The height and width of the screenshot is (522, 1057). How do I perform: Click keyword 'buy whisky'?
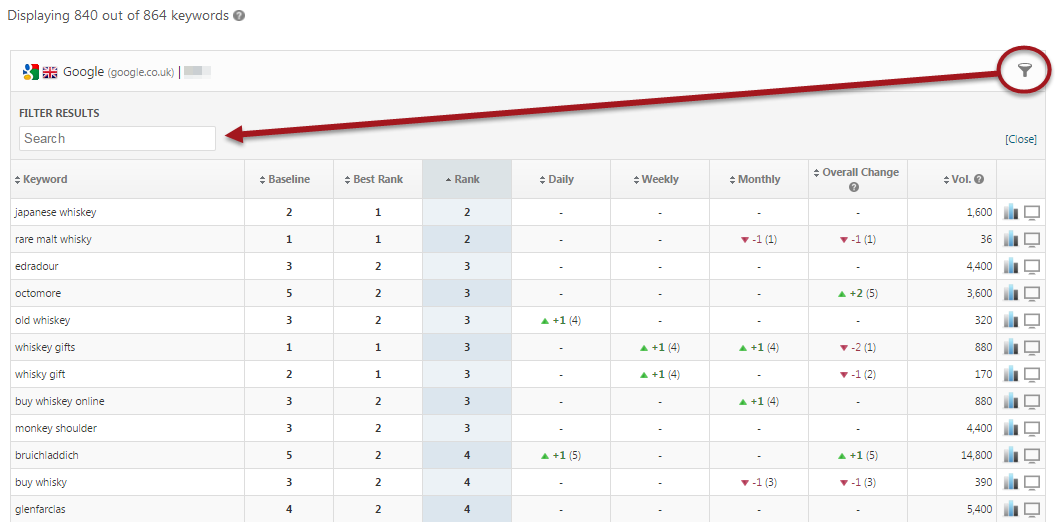[40, 482]
